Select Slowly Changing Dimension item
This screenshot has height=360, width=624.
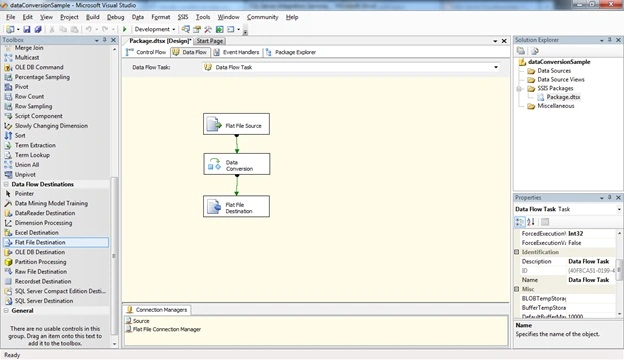[x=51, y=126]
